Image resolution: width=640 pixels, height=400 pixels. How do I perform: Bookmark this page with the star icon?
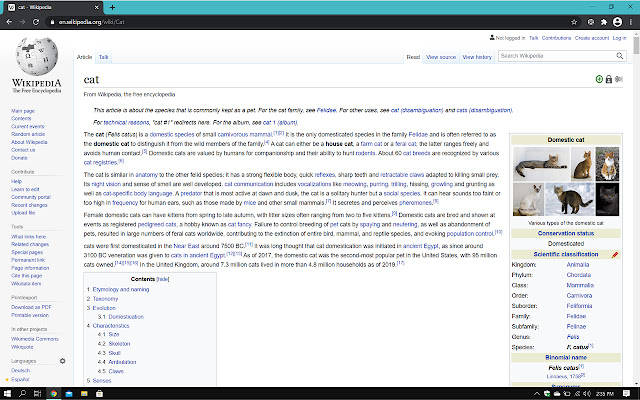(574, 22)
